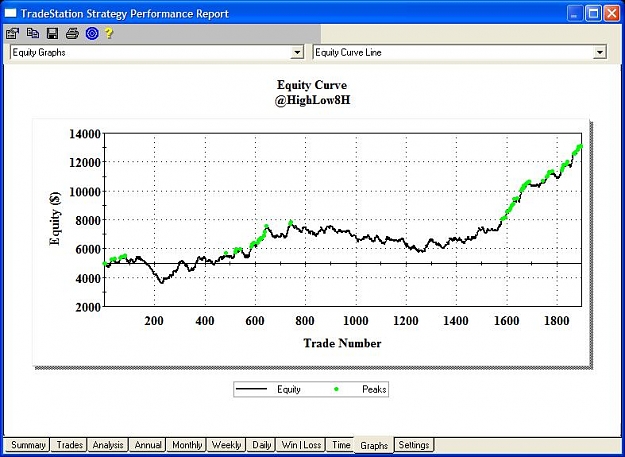This screenshot has width=625, height=457.
Task: Close the Performance Report window
Action: click(611, 14)
